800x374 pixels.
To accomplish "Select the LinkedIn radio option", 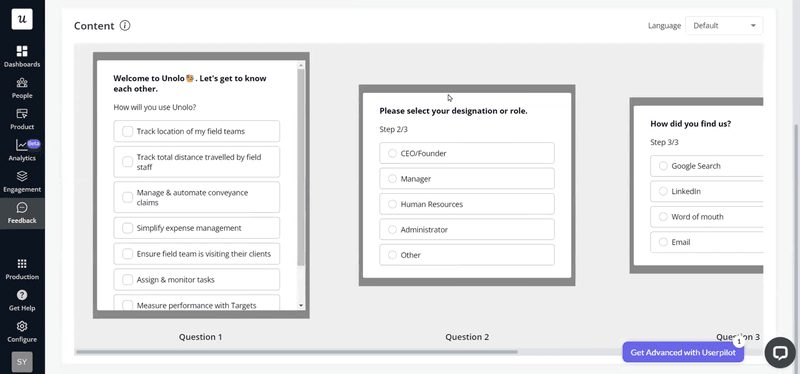I will coord(663,191).
